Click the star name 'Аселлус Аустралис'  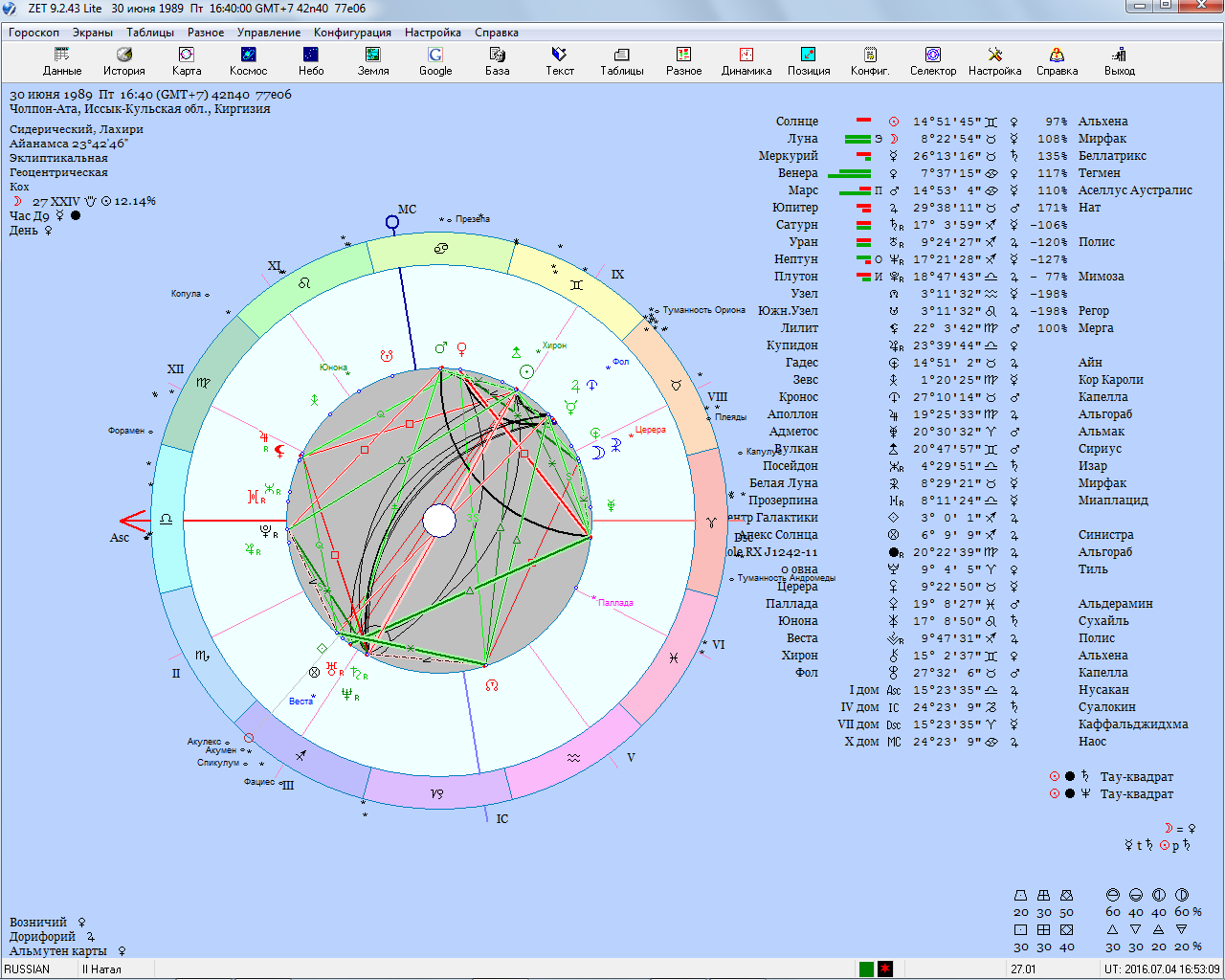[1135, 190]
